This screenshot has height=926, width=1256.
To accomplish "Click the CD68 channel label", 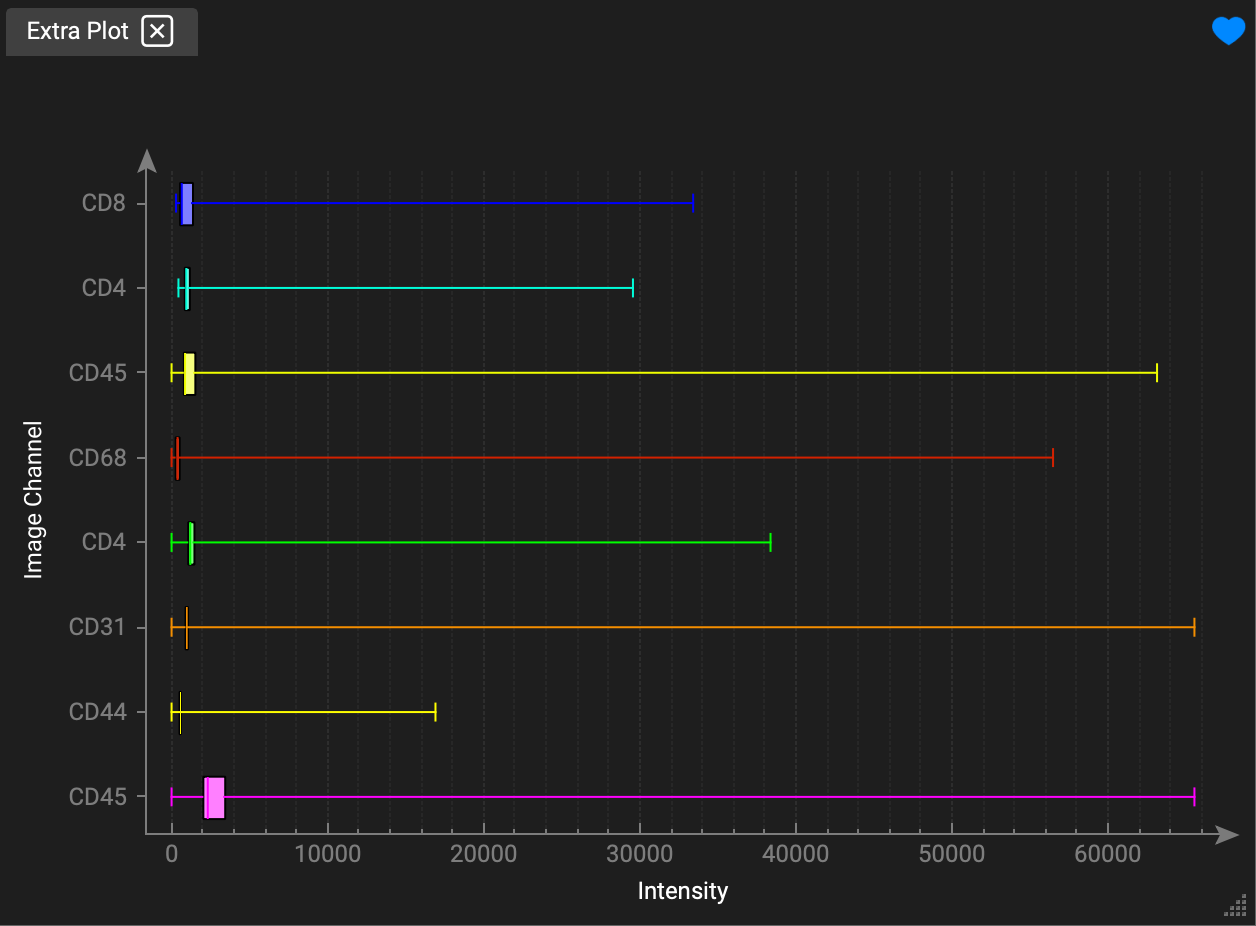I will pyautogui.click(x=98, y=459).
